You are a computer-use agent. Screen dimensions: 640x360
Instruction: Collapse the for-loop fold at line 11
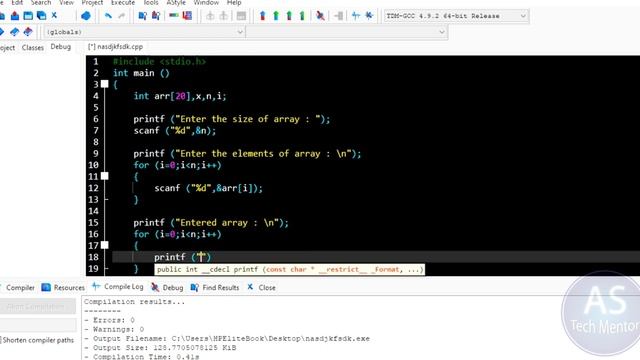(105, 176)
